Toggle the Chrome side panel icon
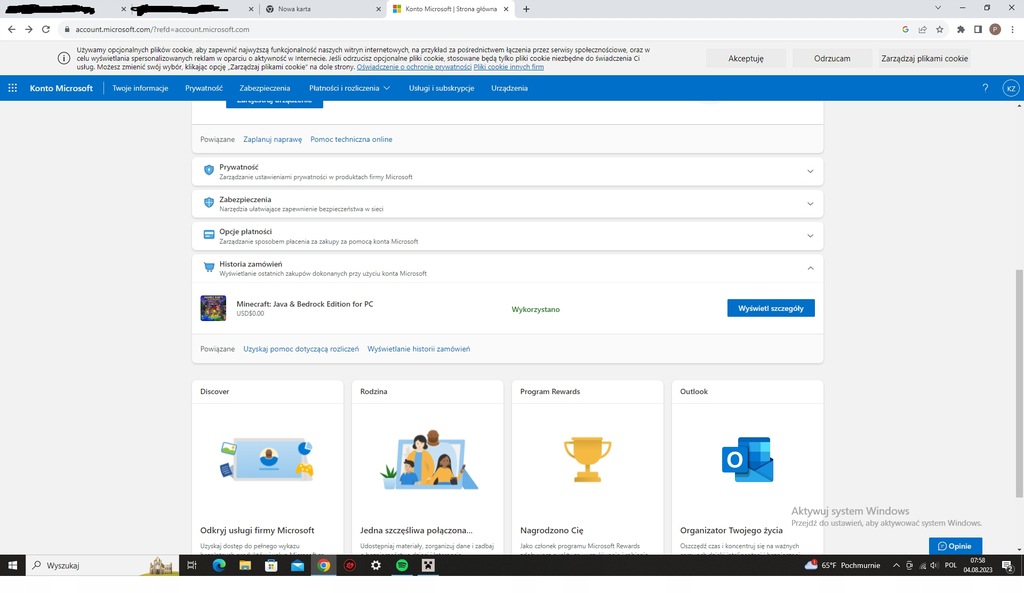This screenshot has width=1024, height=593. point(978,30)
